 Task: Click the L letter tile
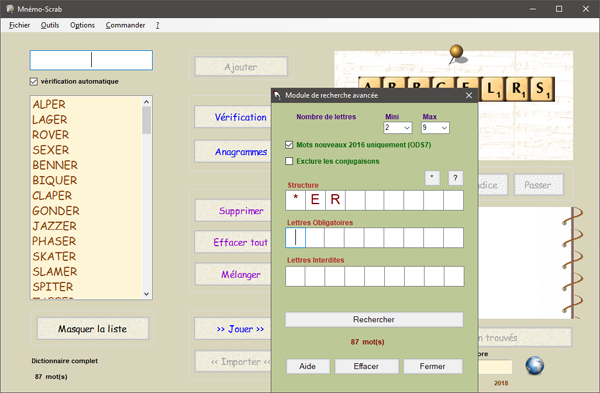tap(493, 89)
